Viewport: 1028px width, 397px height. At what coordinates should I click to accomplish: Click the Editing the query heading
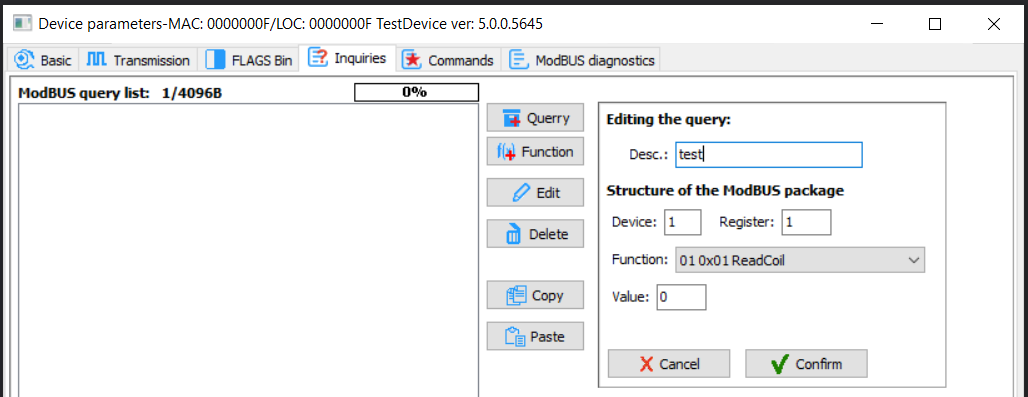point(668,120)
